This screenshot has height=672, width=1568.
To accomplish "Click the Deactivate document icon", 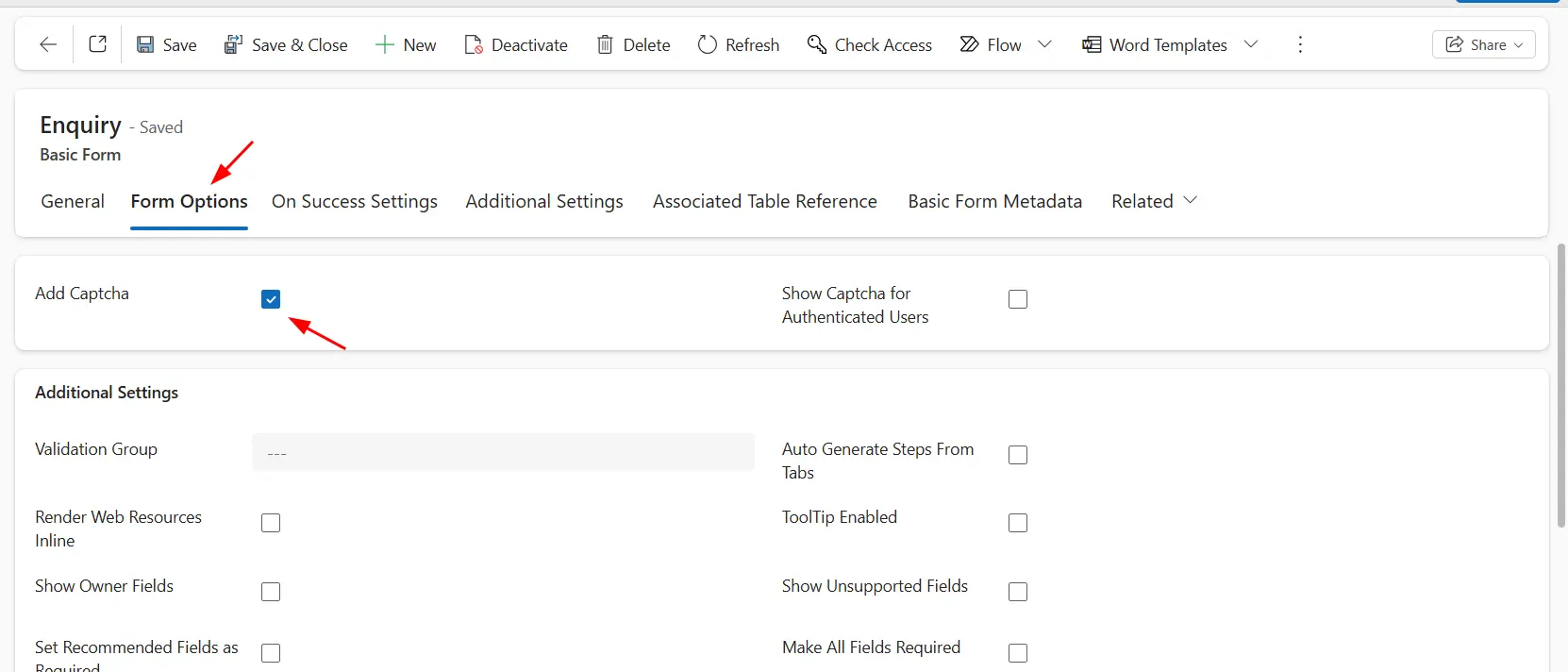I will click(474, 44).
